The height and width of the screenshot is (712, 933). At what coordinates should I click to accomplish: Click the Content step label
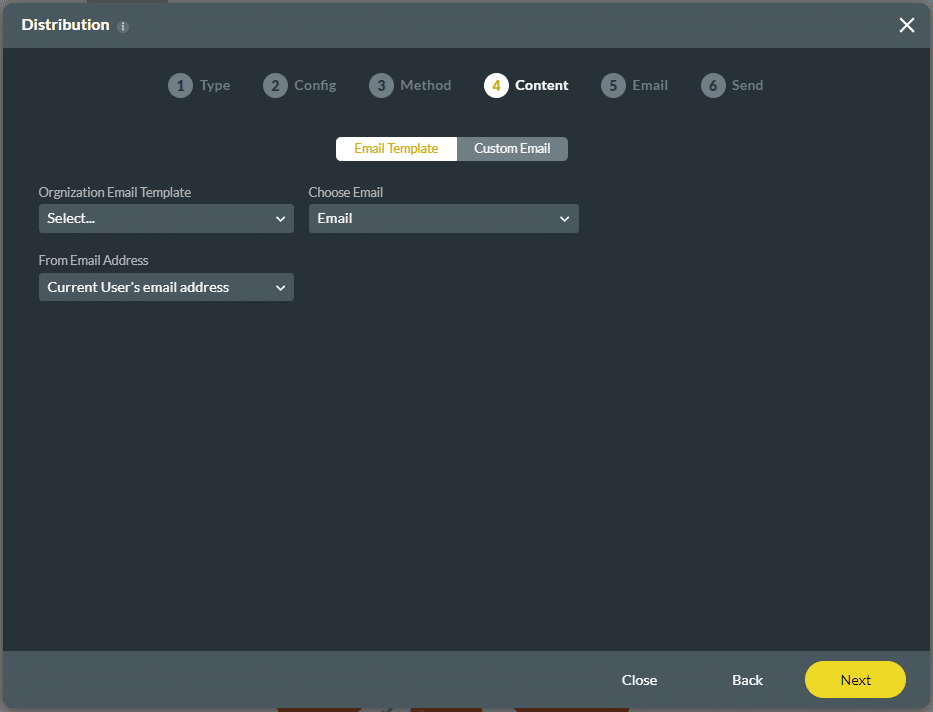coord(541,85)
